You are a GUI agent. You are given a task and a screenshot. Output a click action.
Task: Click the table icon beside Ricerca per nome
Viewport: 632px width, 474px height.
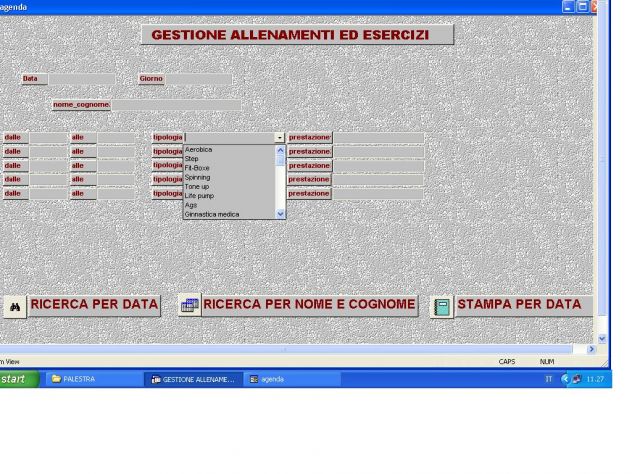coord(189,305)
